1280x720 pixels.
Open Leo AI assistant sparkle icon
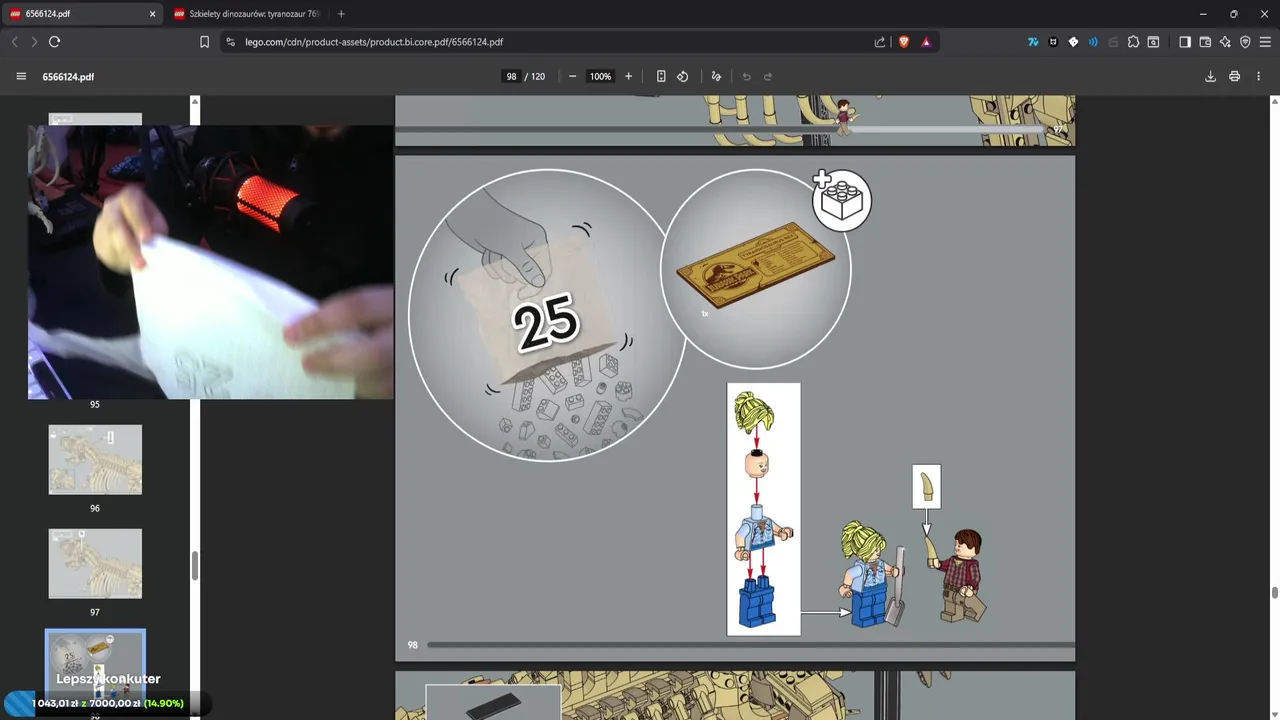coord(1225,42)
